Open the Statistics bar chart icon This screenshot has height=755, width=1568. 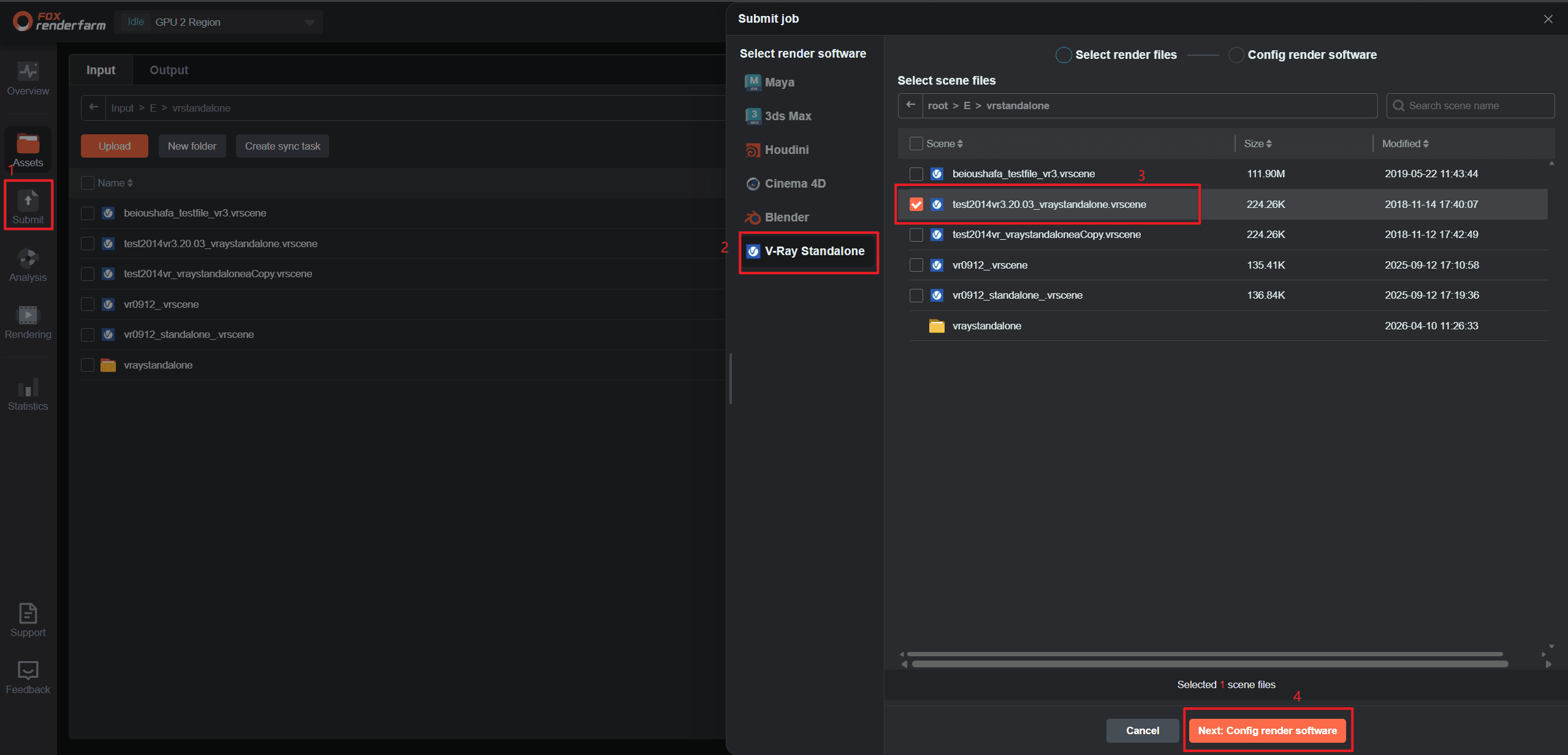click(28, 388)
